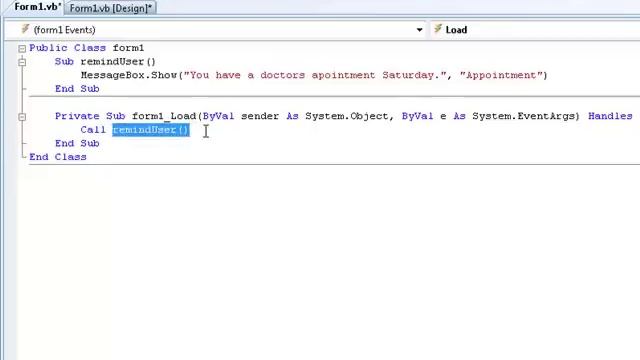640x360 pixels.
Task: Open the Load method dropdown
Action: pos(535,30)
